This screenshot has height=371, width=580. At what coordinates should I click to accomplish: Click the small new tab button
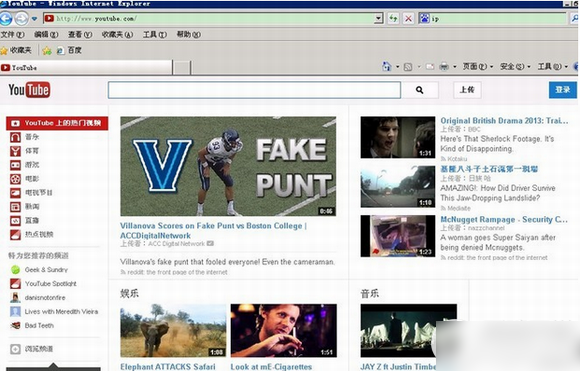click(x=182, y=68)
